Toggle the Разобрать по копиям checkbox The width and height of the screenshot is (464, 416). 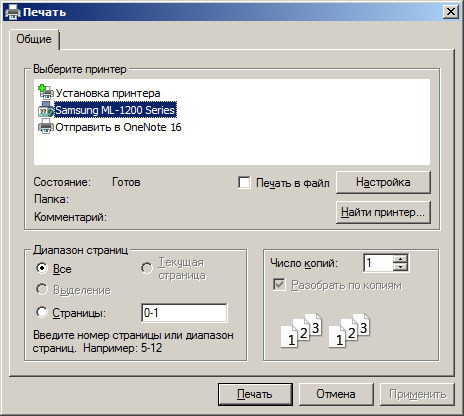(x=279, y=285)
